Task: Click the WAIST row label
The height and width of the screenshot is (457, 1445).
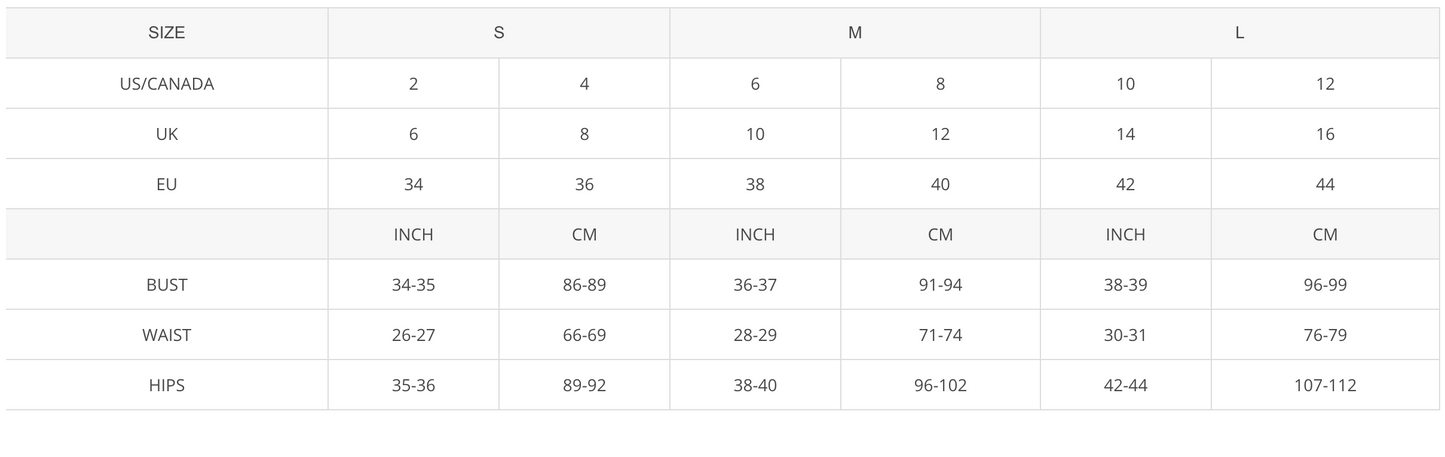Action: [x=167, y=335]
